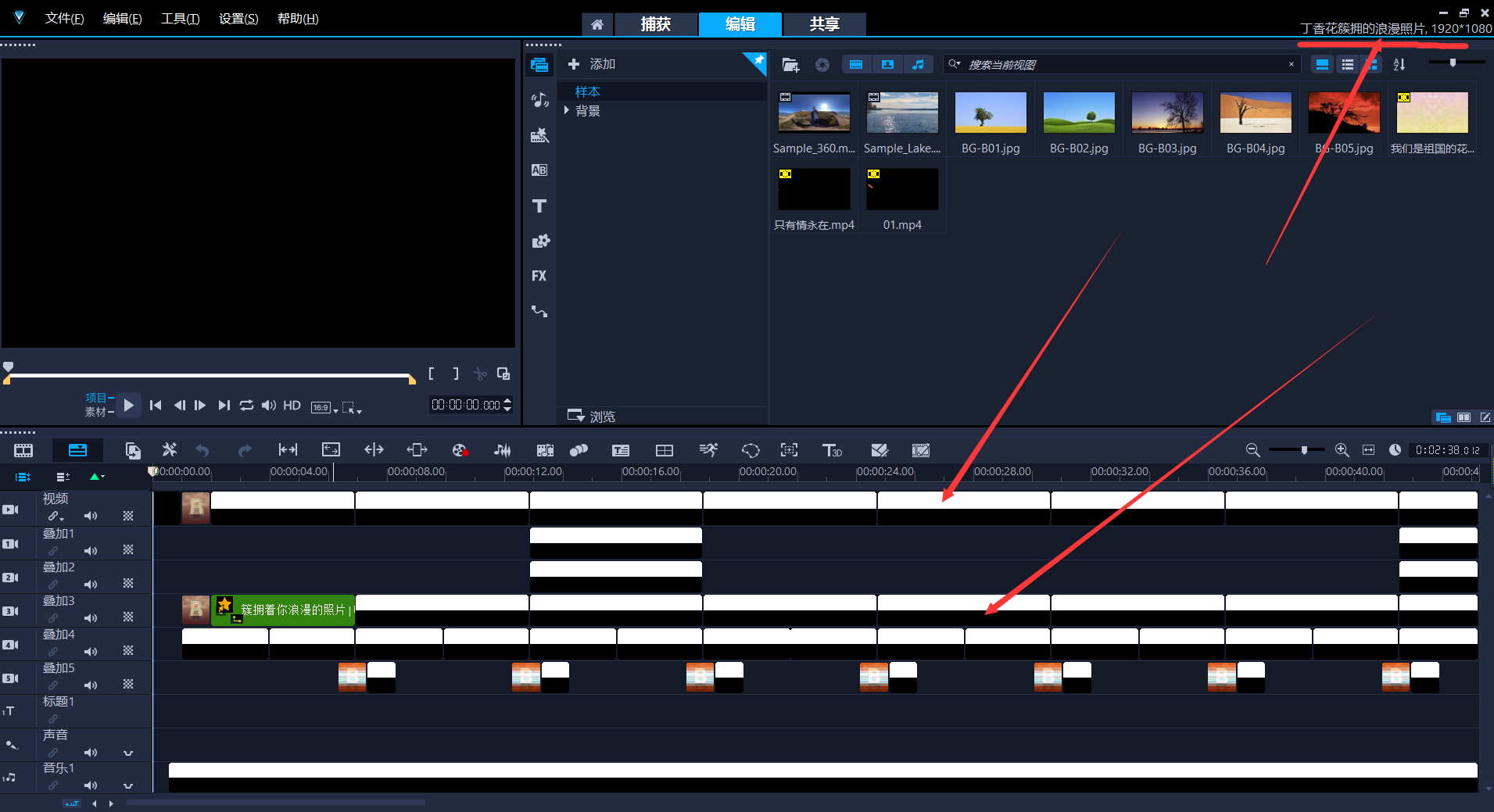Click the redo arrow in timeline toolbar
Viewport: 1494px width, 812px height.
click(x=245, y=450)
